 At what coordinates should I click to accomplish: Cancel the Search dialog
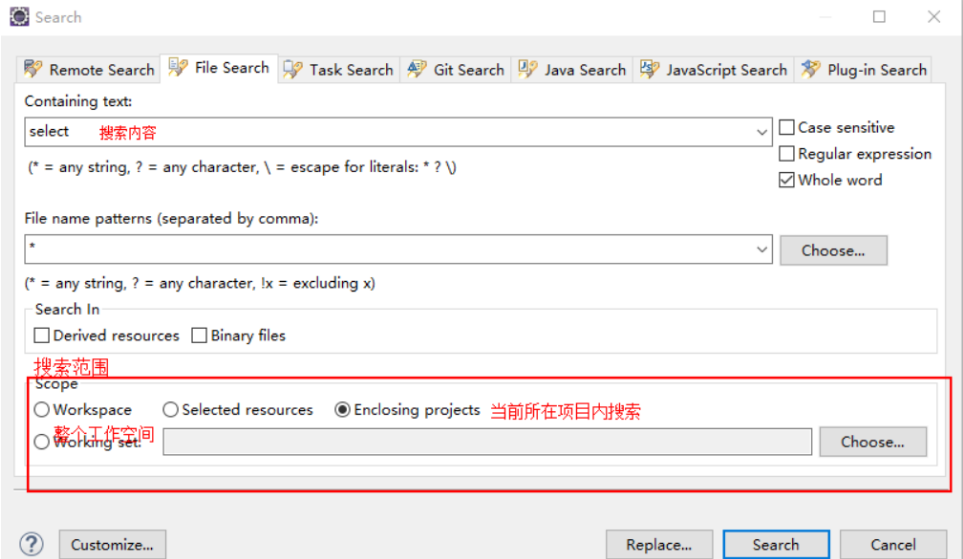click(893, 545)
